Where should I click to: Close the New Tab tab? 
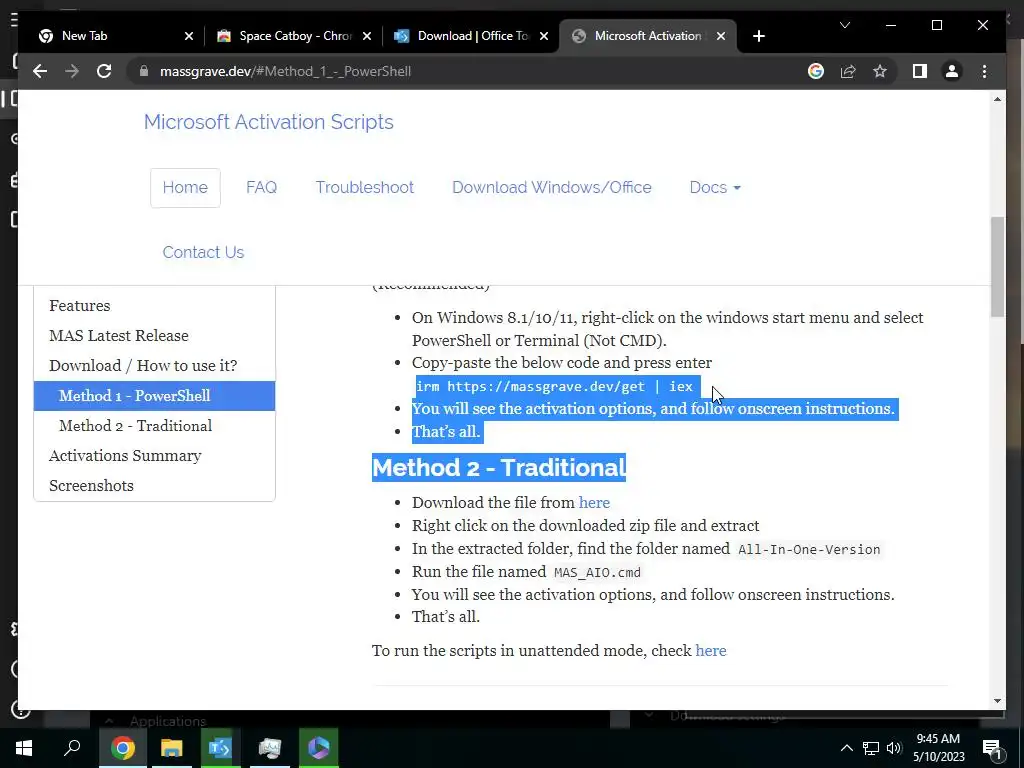[189, 36]
